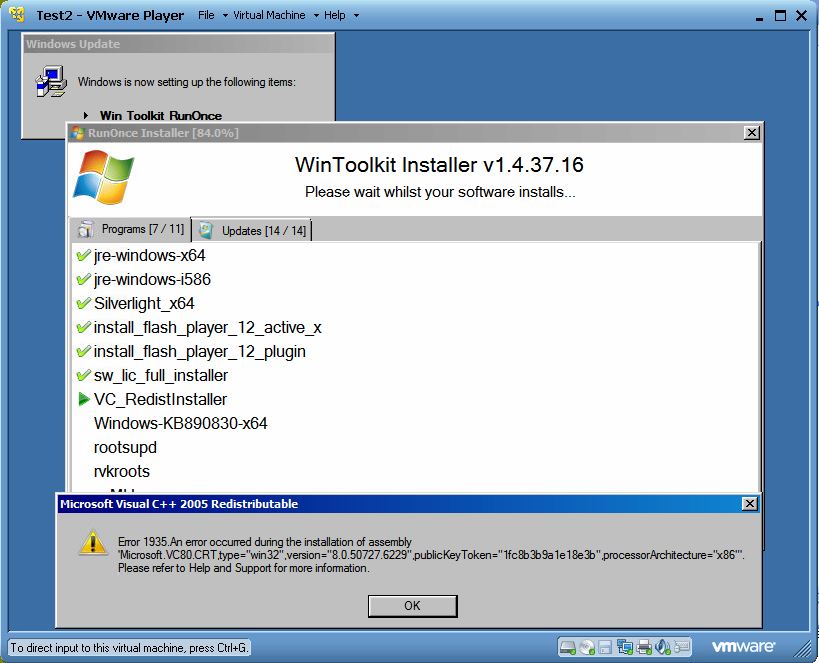This screenshot has height=663, width=819.
Task: Open the Help menu dropdown
Action: (341, 15)
